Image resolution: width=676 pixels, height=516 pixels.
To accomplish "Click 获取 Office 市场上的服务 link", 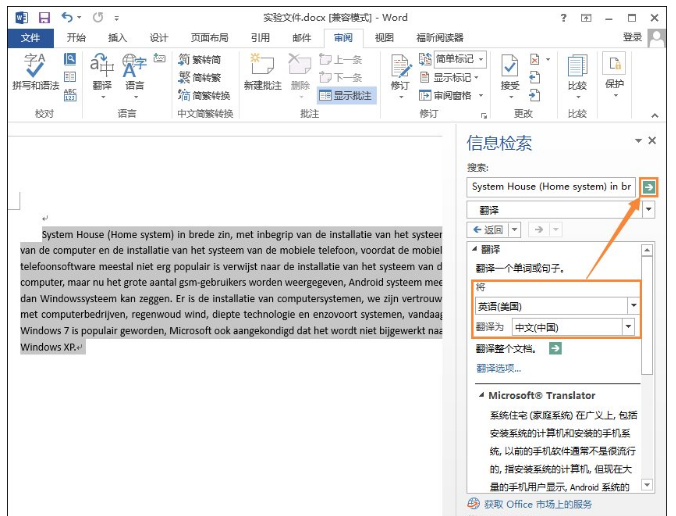I will [538, 503].
